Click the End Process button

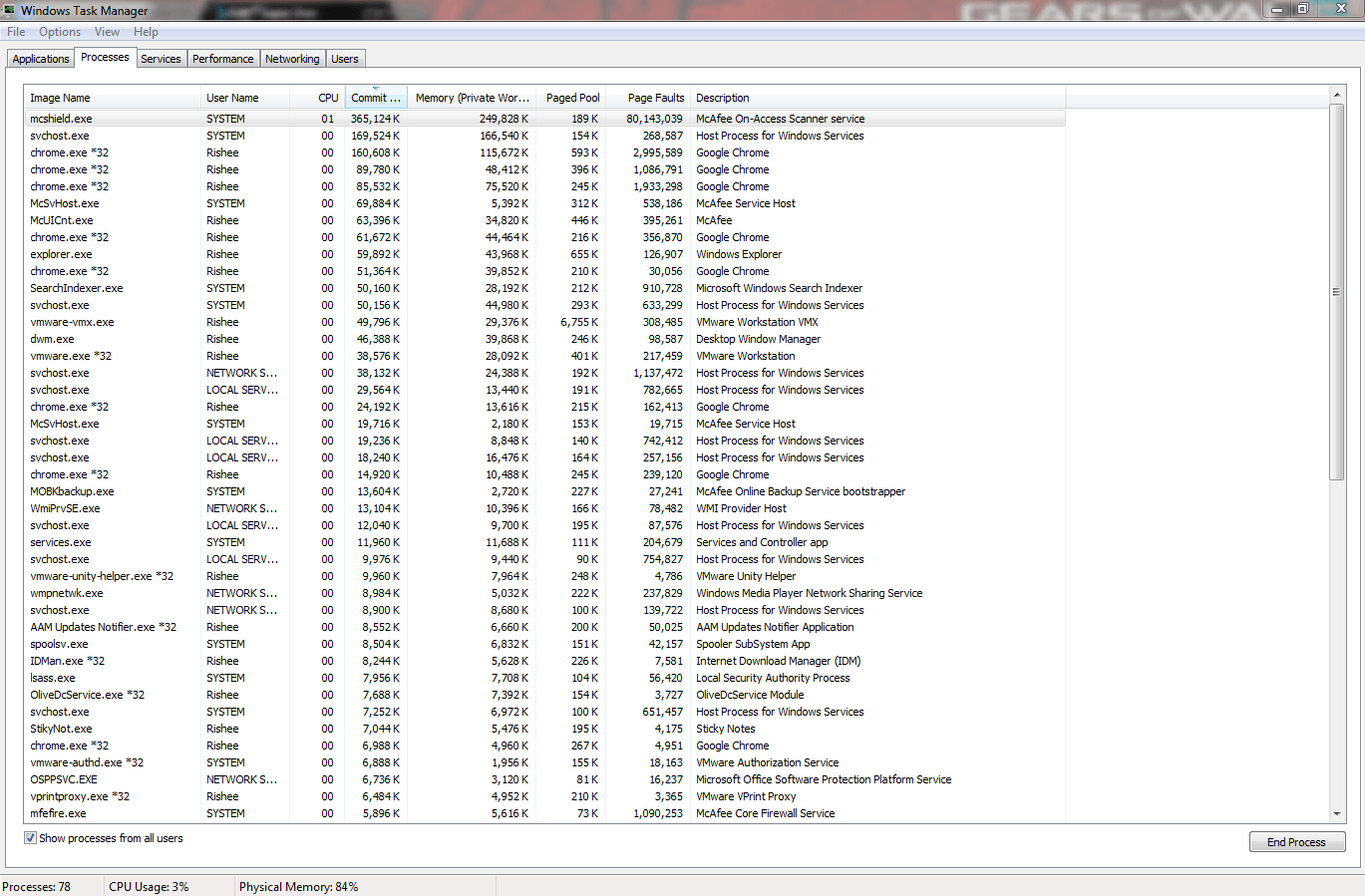coord(1297,842)
